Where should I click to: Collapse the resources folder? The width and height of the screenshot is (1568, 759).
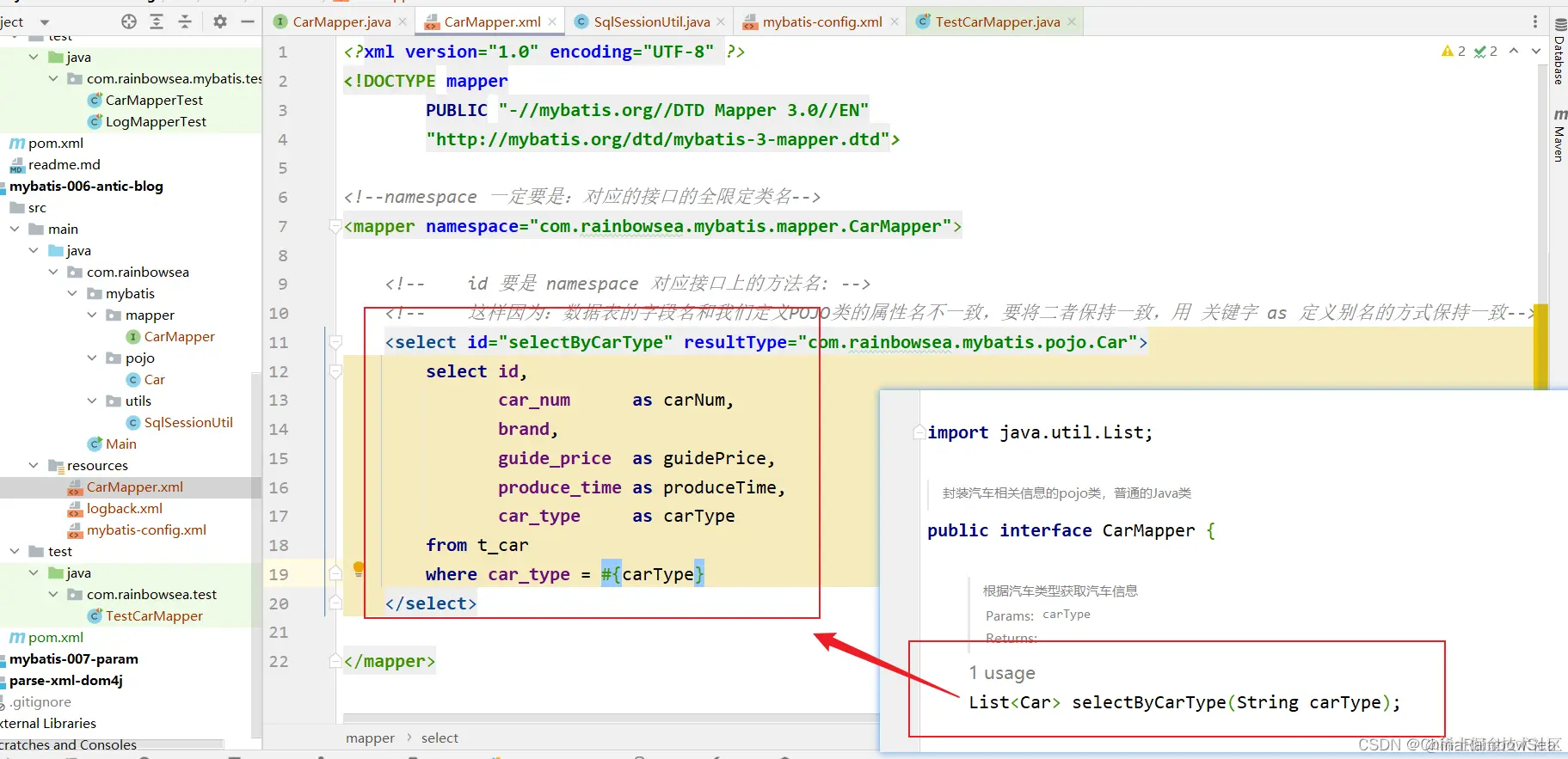[34, 465]
